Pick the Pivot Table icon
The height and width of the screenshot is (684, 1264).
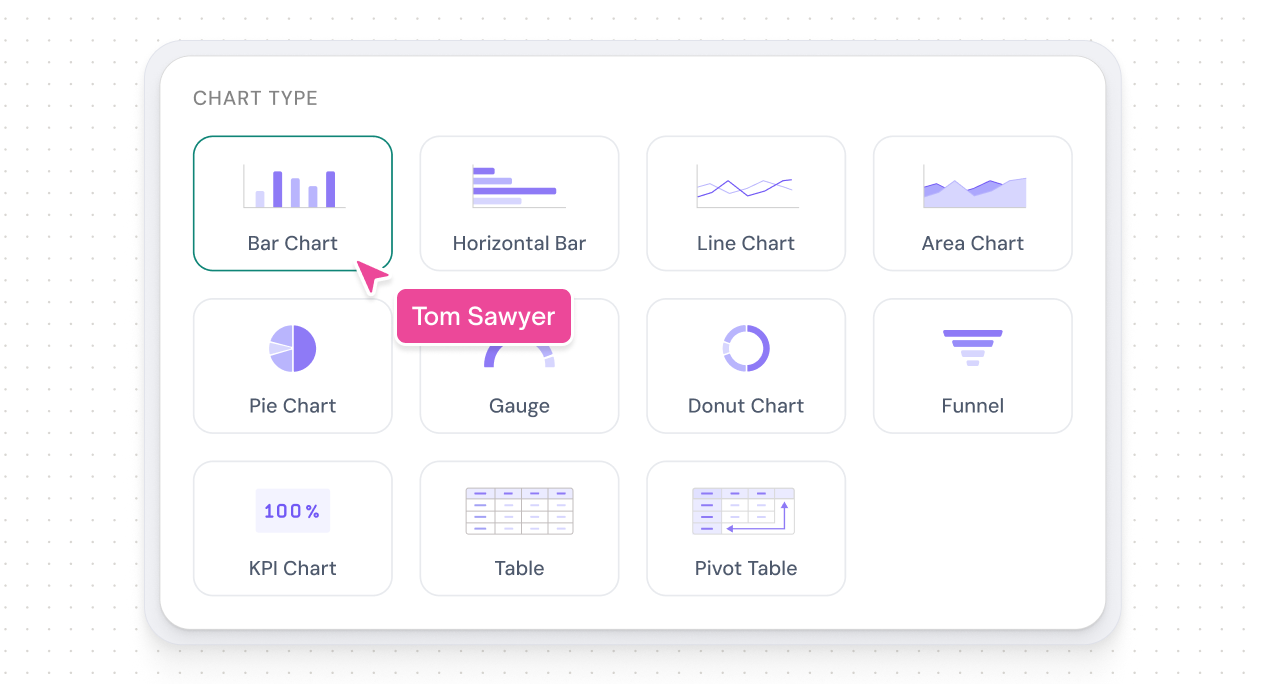pyautogui.click(x=743, y=511)
